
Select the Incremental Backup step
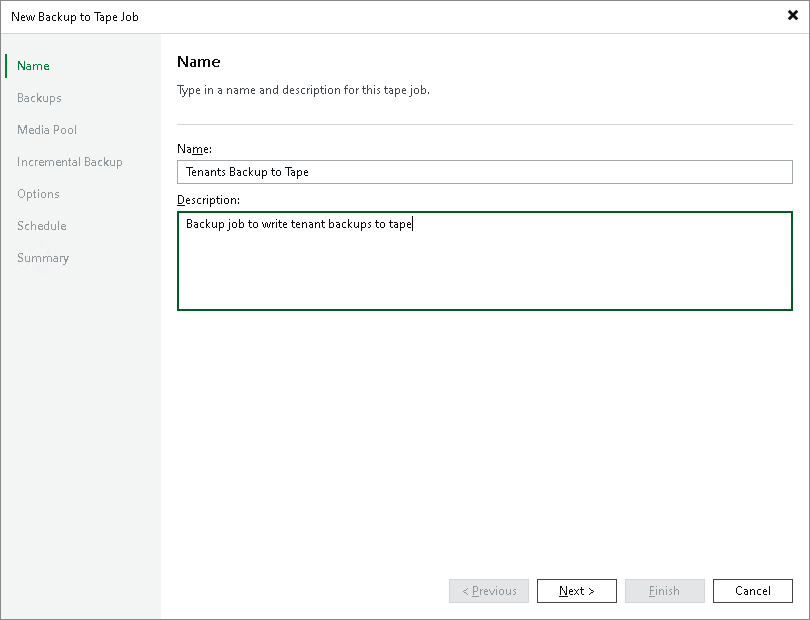tap(69, 161)
